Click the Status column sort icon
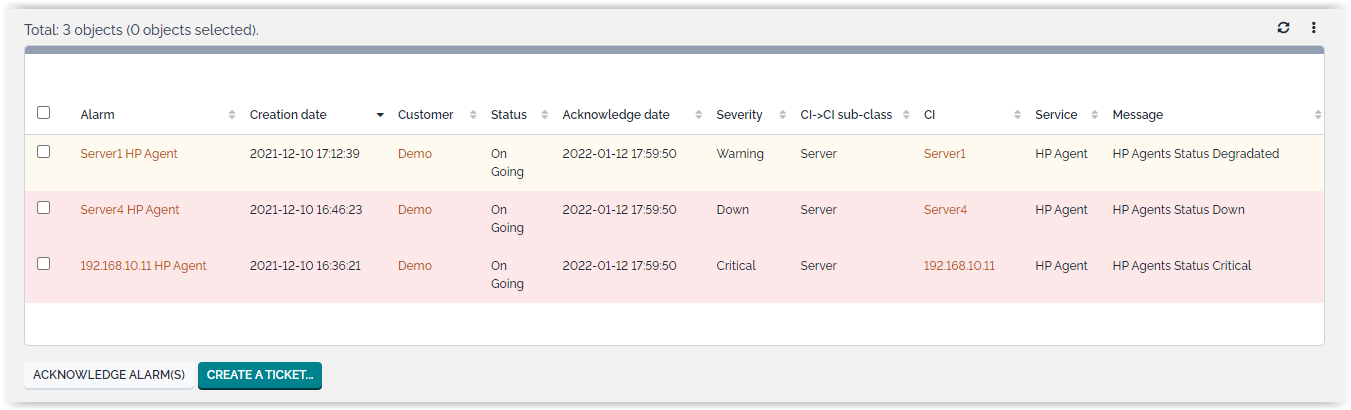This screenshot has width=1351, height=410. [x=544, y=115]
